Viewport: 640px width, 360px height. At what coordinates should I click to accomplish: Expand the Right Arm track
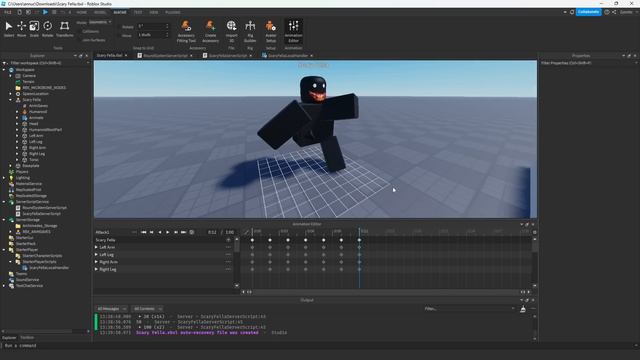[96, 262]
